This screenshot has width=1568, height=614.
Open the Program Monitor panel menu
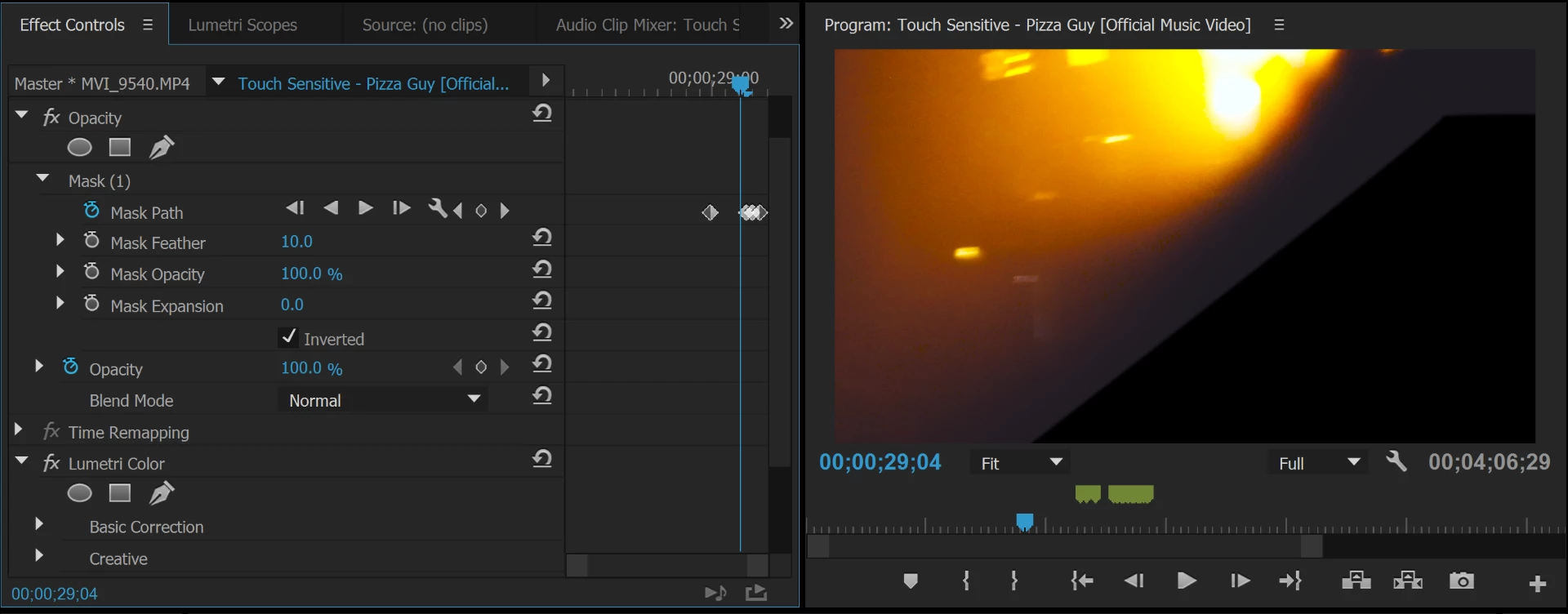pos(1280,25)
